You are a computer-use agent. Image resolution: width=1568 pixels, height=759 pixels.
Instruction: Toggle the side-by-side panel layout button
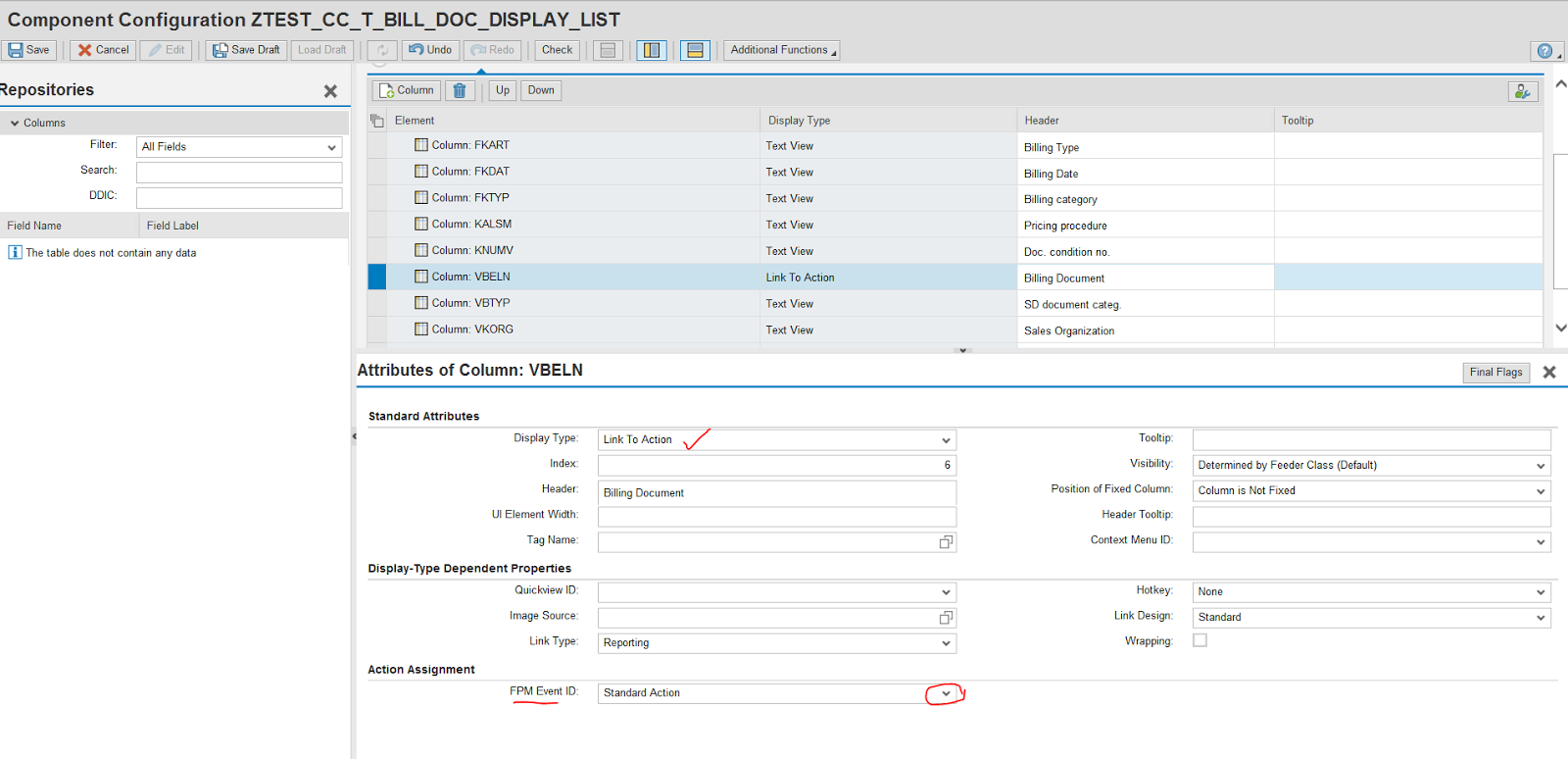(x=652, y=50)
